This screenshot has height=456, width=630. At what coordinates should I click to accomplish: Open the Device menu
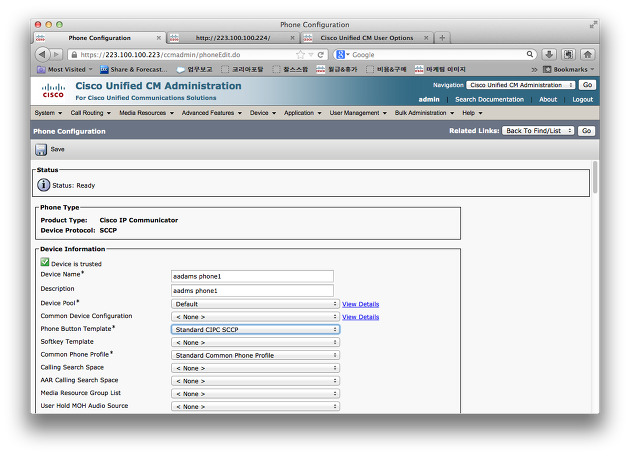click(x=263, y=113)
